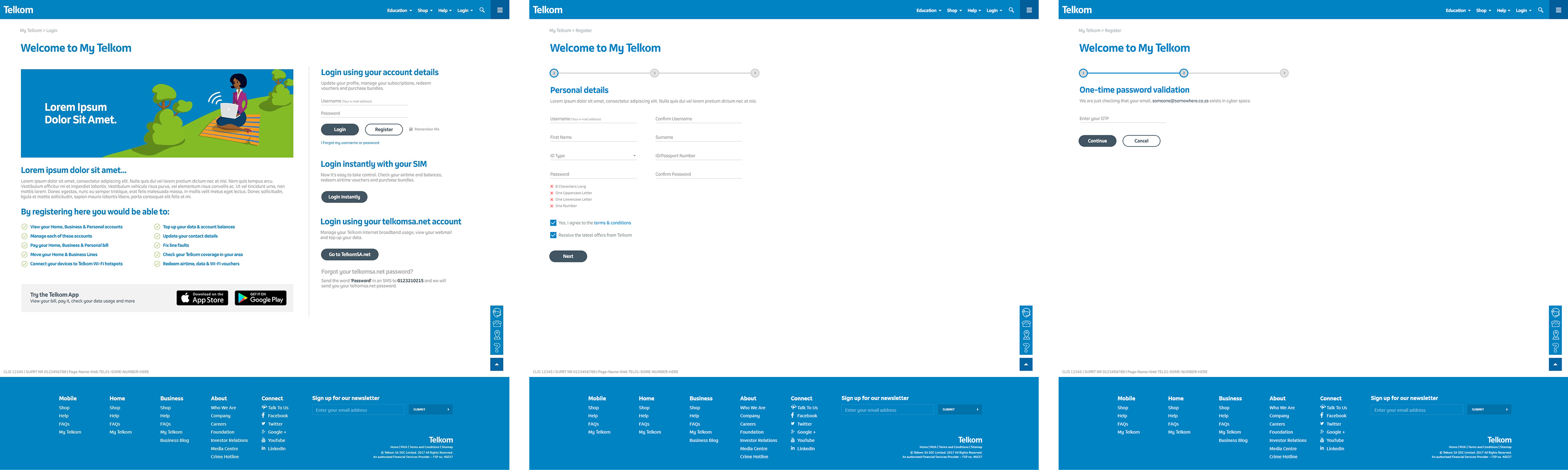Open the Education menu item
This screenshot has height=470, width=1568.
[x=397, y=10]
